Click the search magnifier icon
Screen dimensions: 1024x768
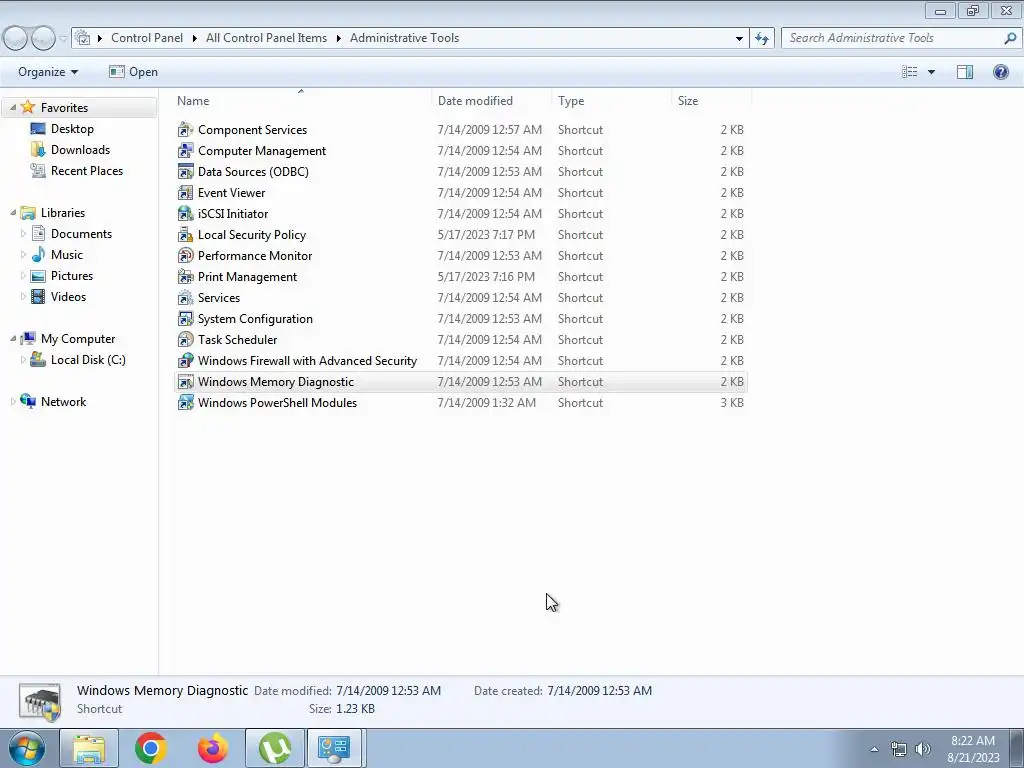1010,38
